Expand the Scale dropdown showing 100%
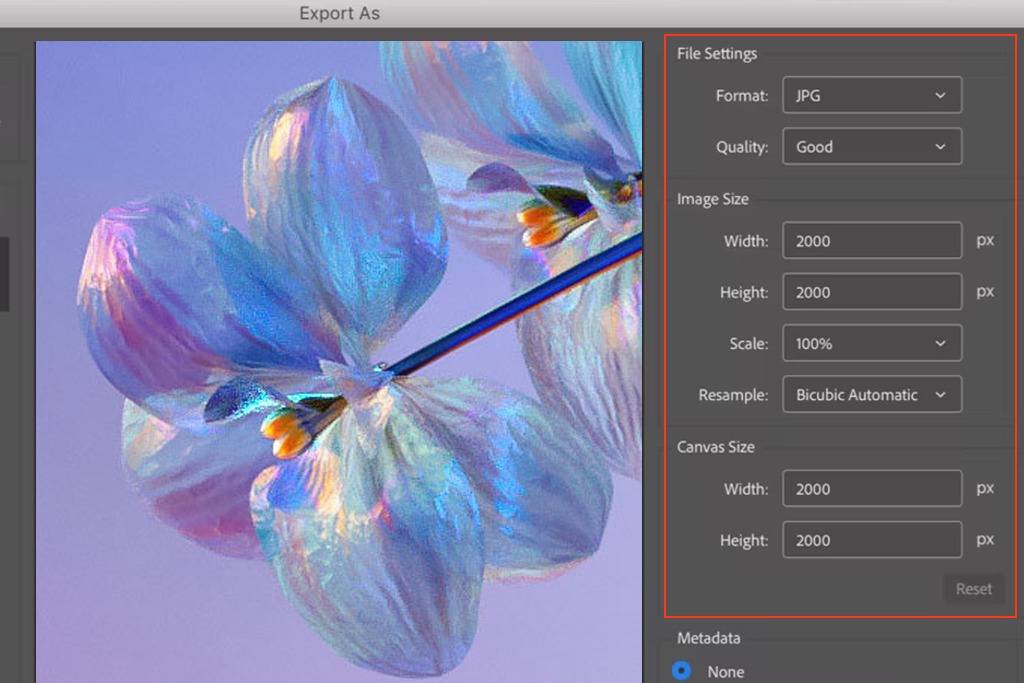Viewport: 1024px width, 683px height. click(x=871, y=343)
